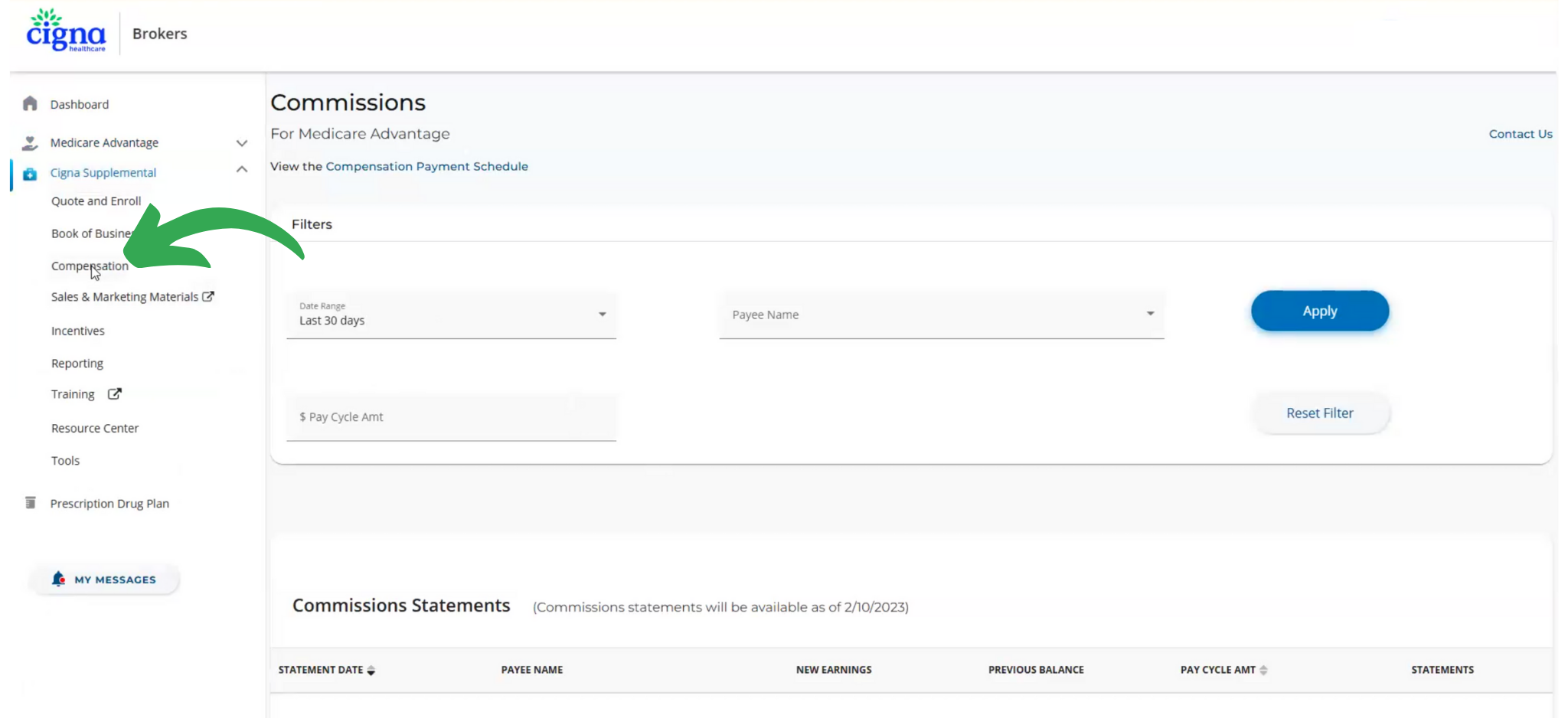Click the Statement Date column header

click(x=321, y=670)
